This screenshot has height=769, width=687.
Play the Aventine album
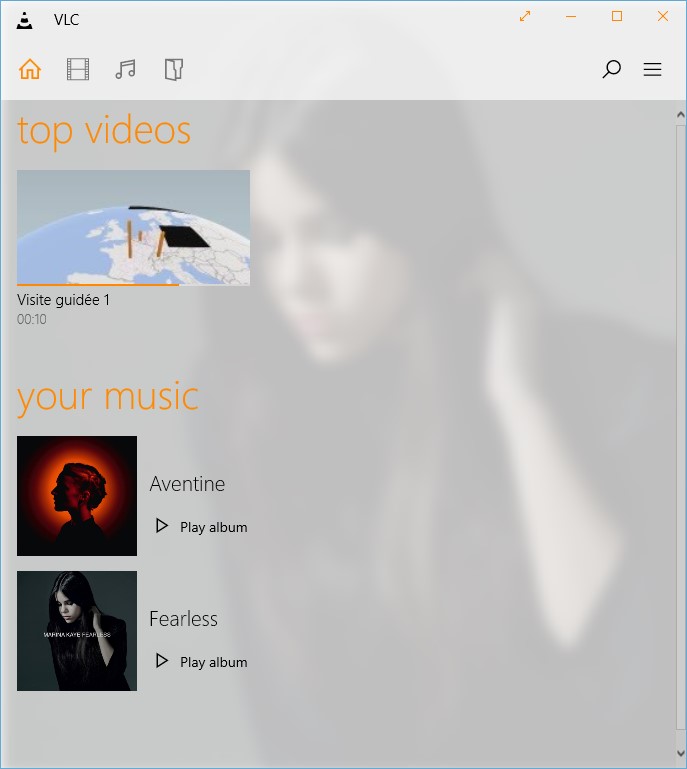[201, 527]
